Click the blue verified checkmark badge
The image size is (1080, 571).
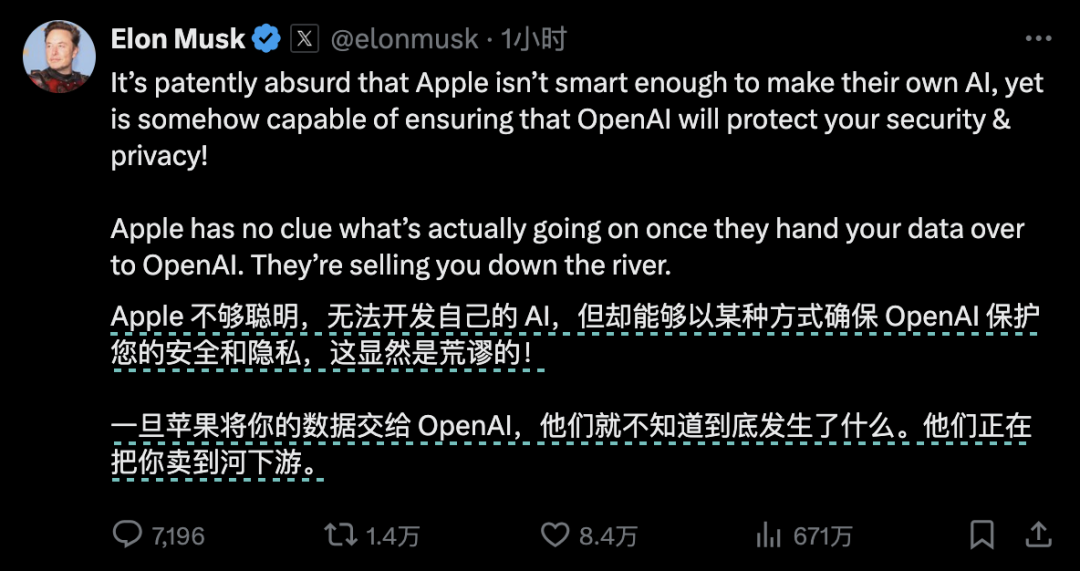[266, 39]
